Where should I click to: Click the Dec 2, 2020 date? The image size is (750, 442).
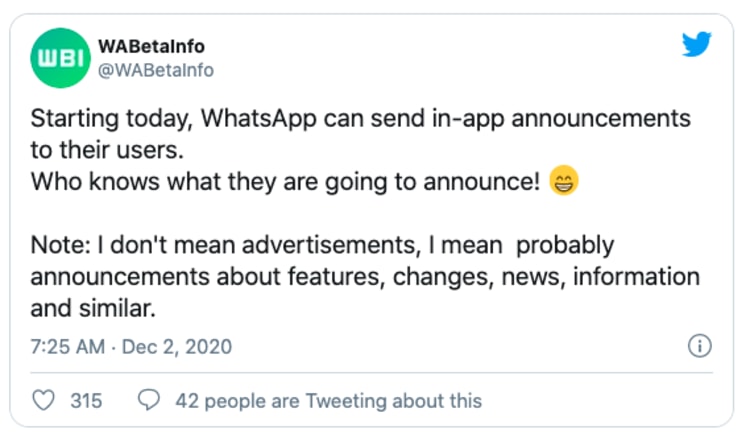click(178, 347)
